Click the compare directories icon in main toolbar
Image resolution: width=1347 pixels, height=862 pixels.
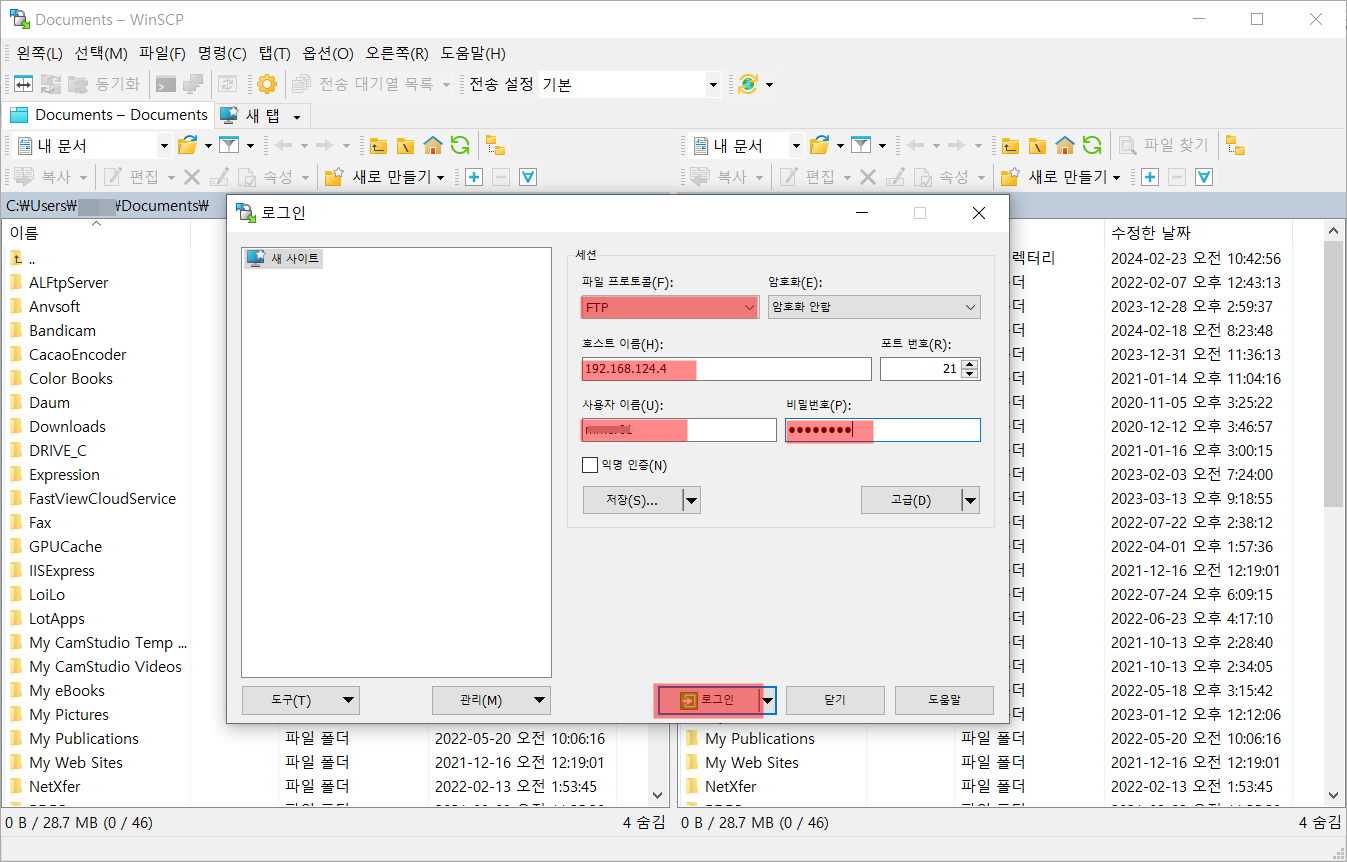click(22, 85)
